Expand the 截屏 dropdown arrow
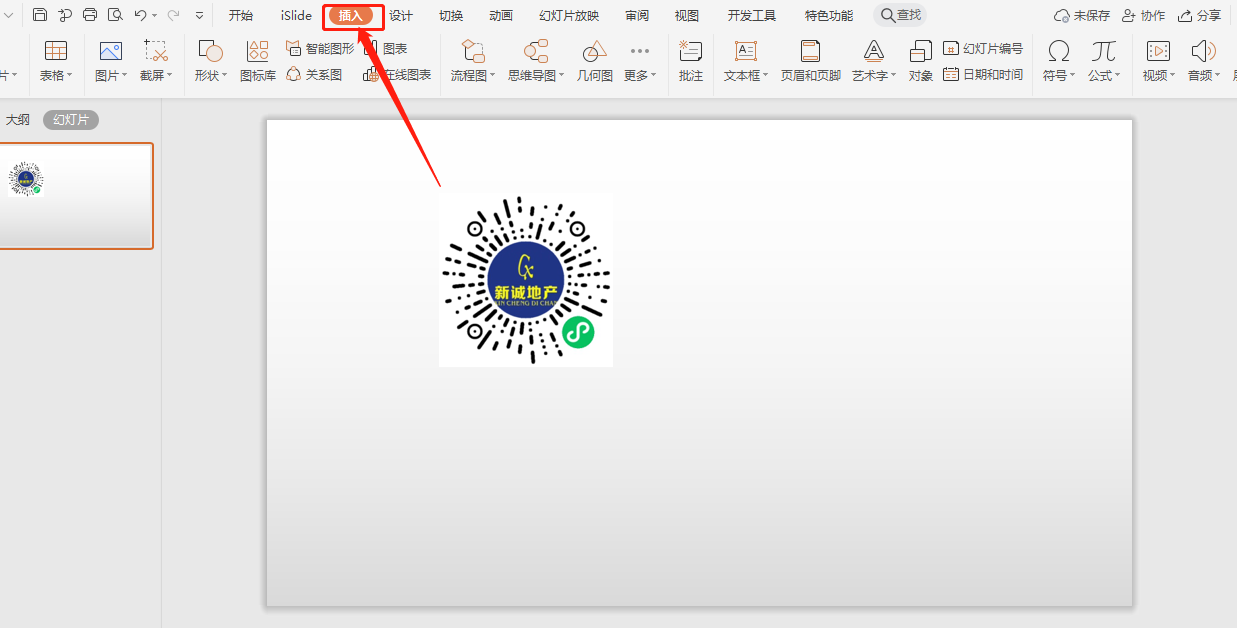This screenshot has height=628, width=1237. [170, 76]
